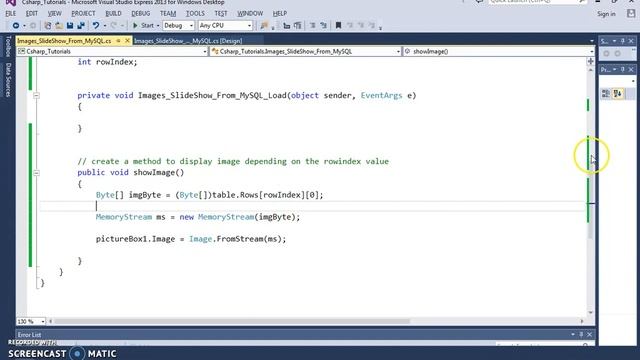Click the Save All toolbar icon

[81, 26]
